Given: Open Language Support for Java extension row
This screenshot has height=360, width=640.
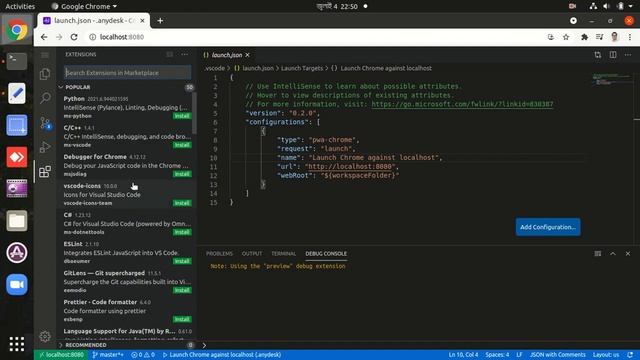Looking at the screenshot, I should [127, 334].
